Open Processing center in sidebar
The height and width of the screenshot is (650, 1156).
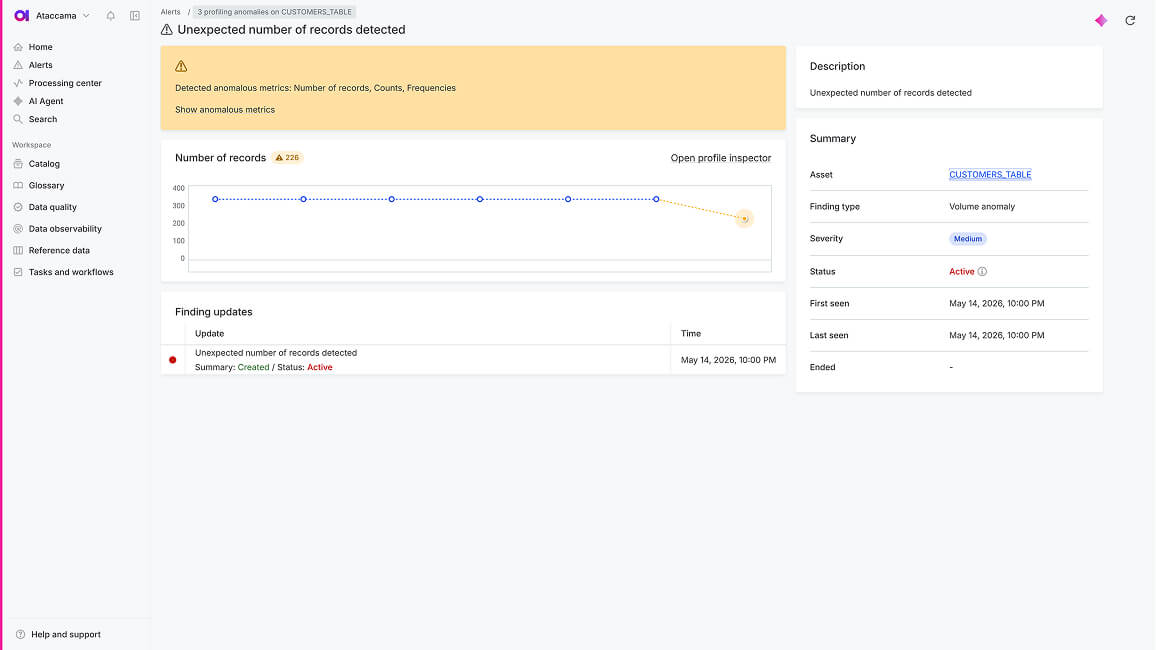click(x=65, y=83)
